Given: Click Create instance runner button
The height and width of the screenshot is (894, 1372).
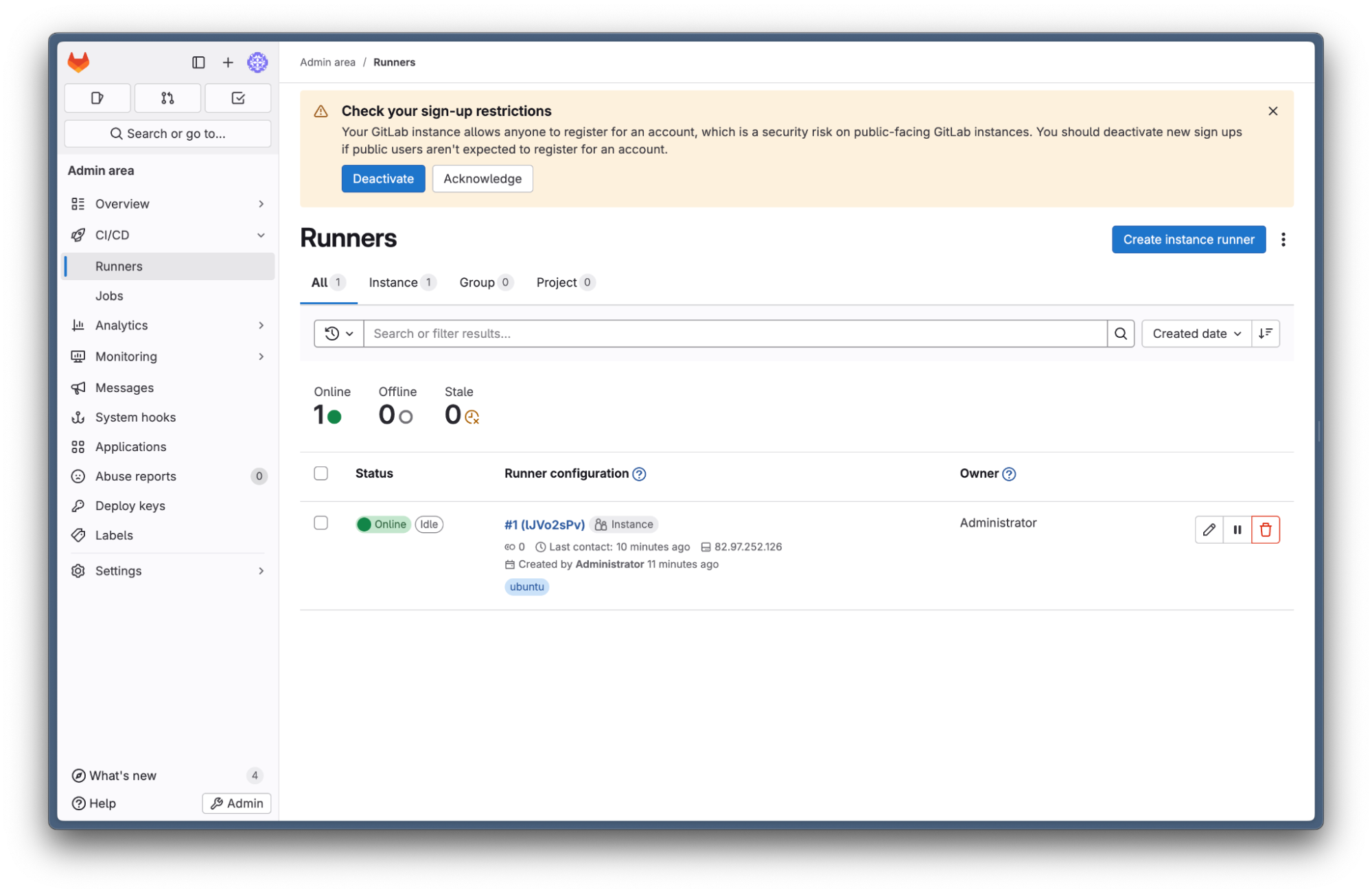Looking at the screenshot, I should pyautogui.click(x=1189, y=240).
